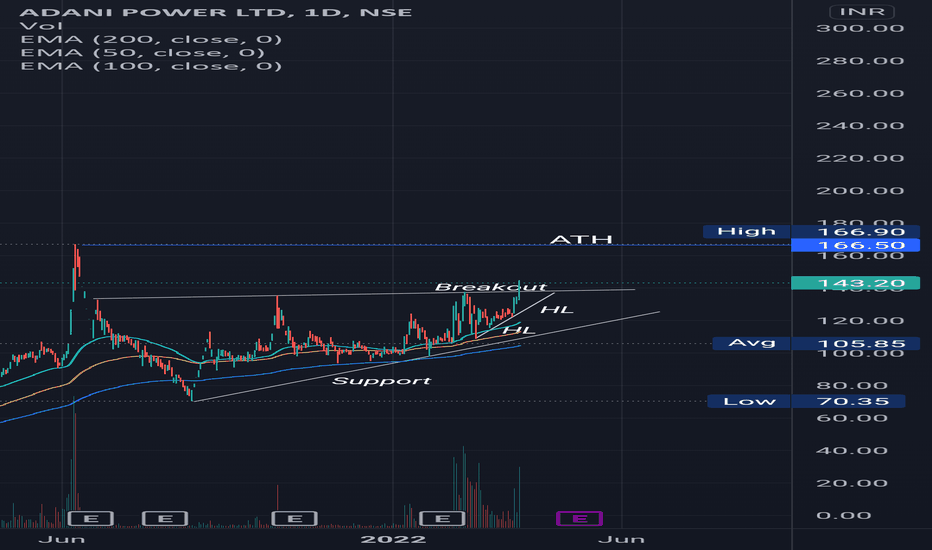Select the Vol indicator legend

(x=41, y=26)
